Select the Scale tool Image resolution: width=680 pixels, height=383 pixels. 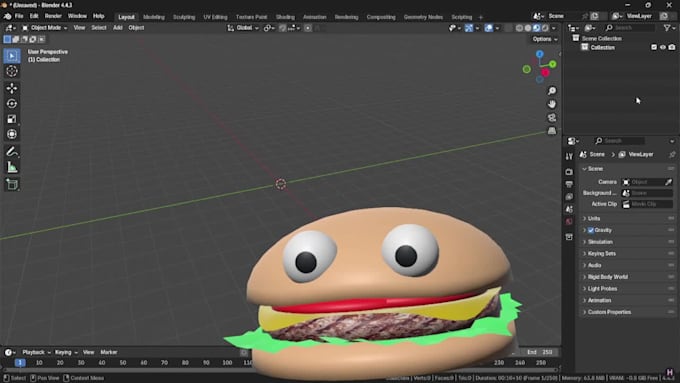12,119
